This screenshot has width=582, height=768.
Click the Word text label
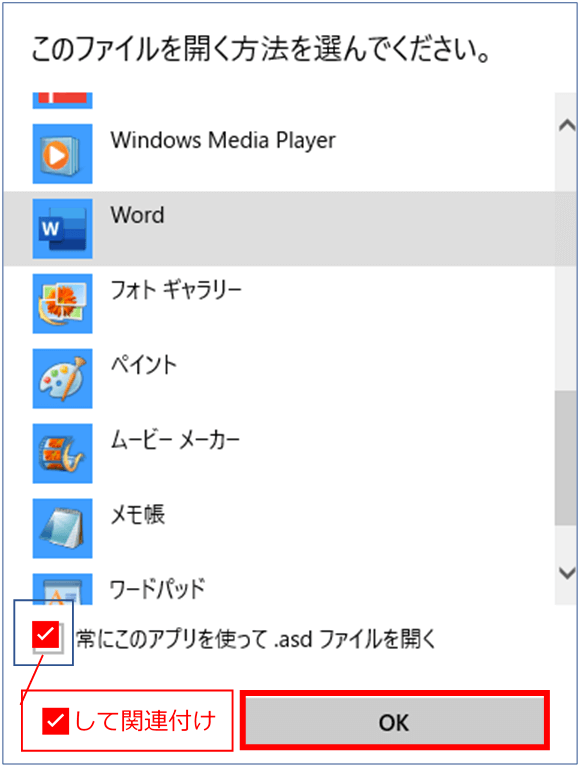pyautogui.click(x=137, y=215)
